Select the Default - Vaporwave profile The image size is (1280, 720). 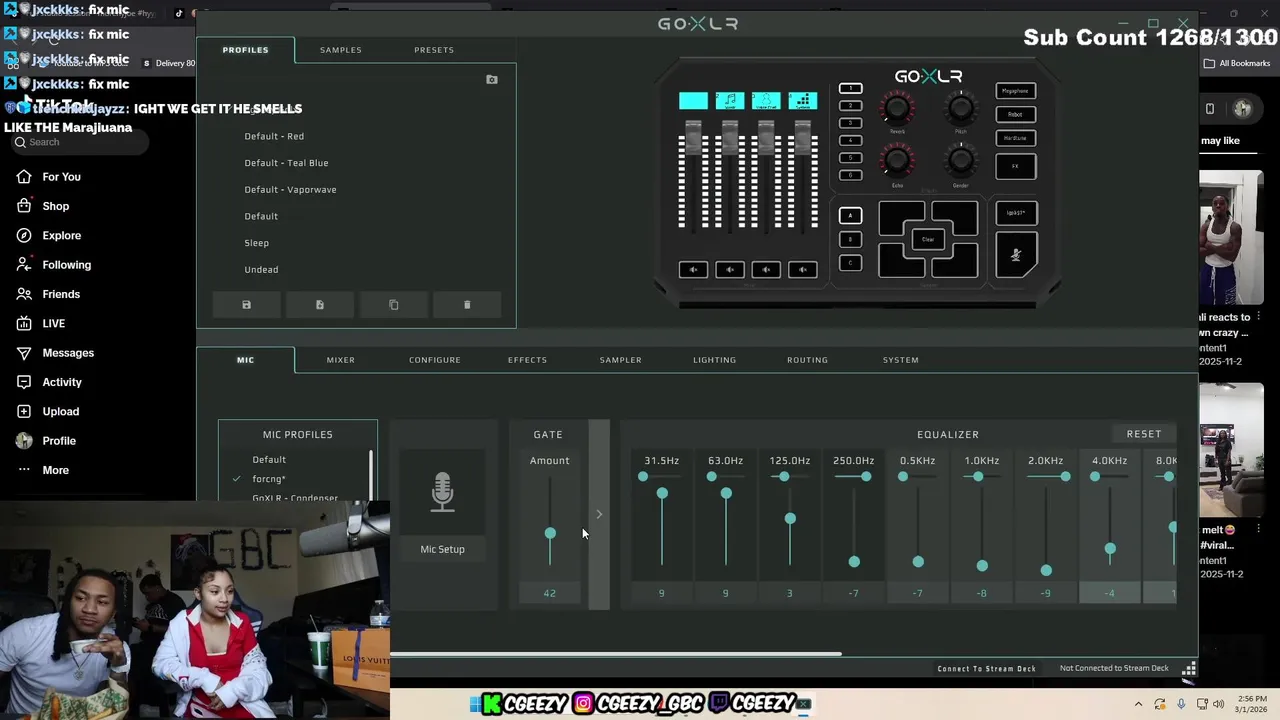point(290,190)
